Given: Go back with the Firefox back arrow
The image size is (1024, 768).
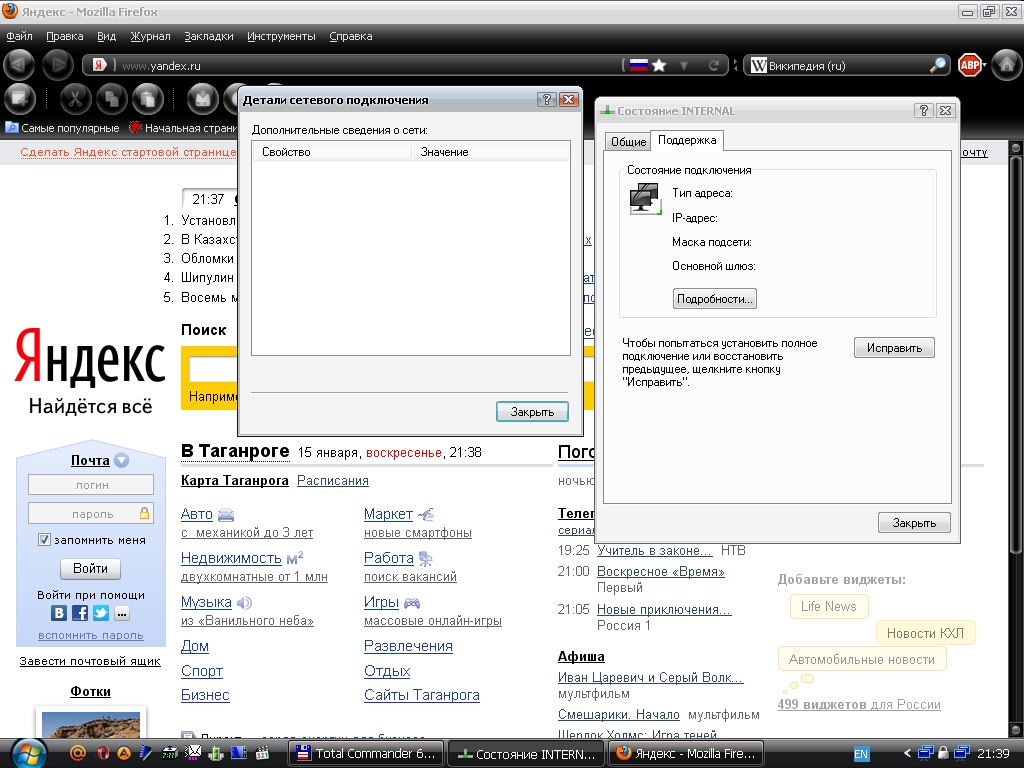Looking at the screenshot, I should pos(19,65).
